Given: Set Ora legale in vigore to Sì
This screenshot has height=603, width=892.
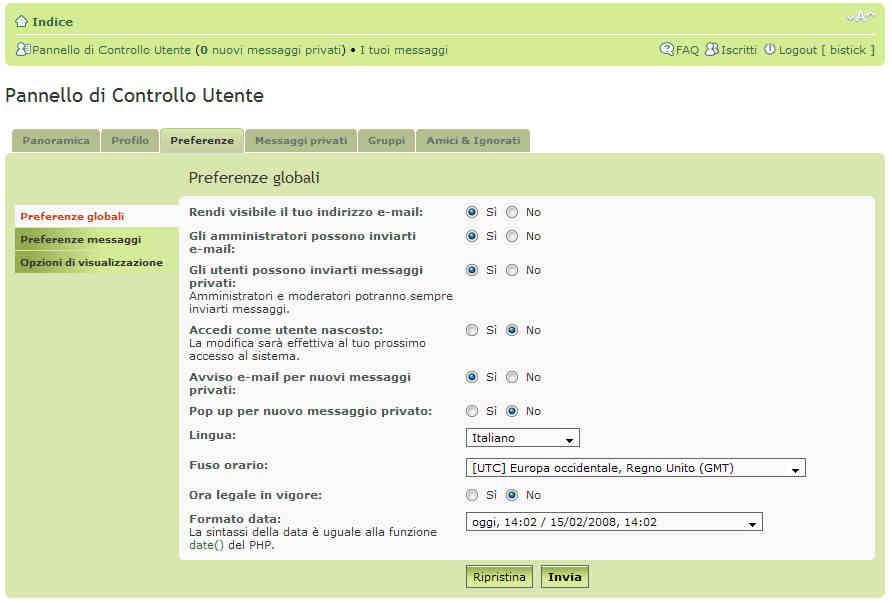Looking at the screenshot, I should click(472, 495).
